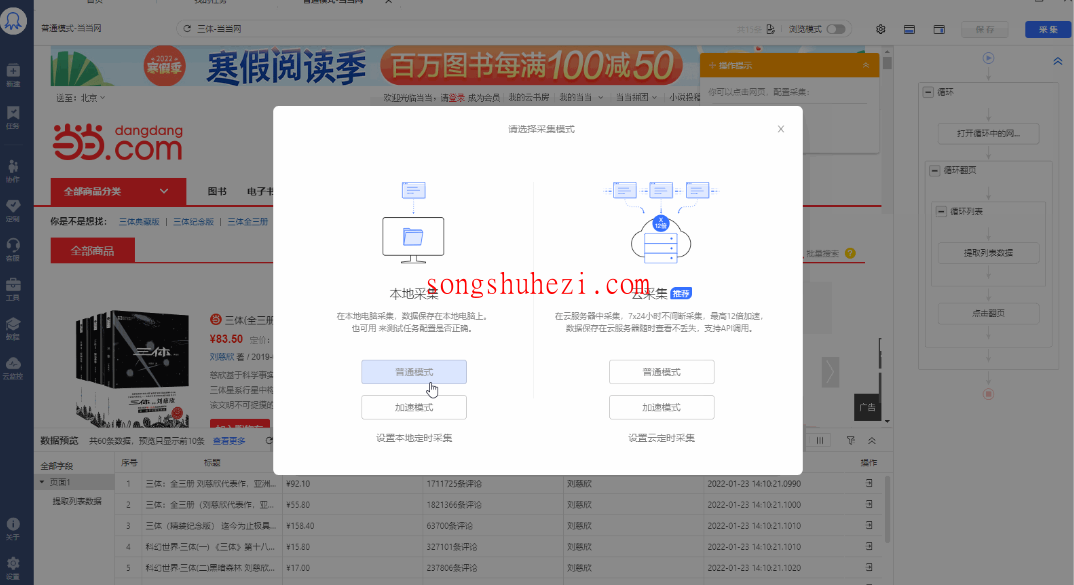This screenshot has width=1074, height=585.
Task: Open the 教程 tutorial sidebar icon
Action: pos(13,328)
